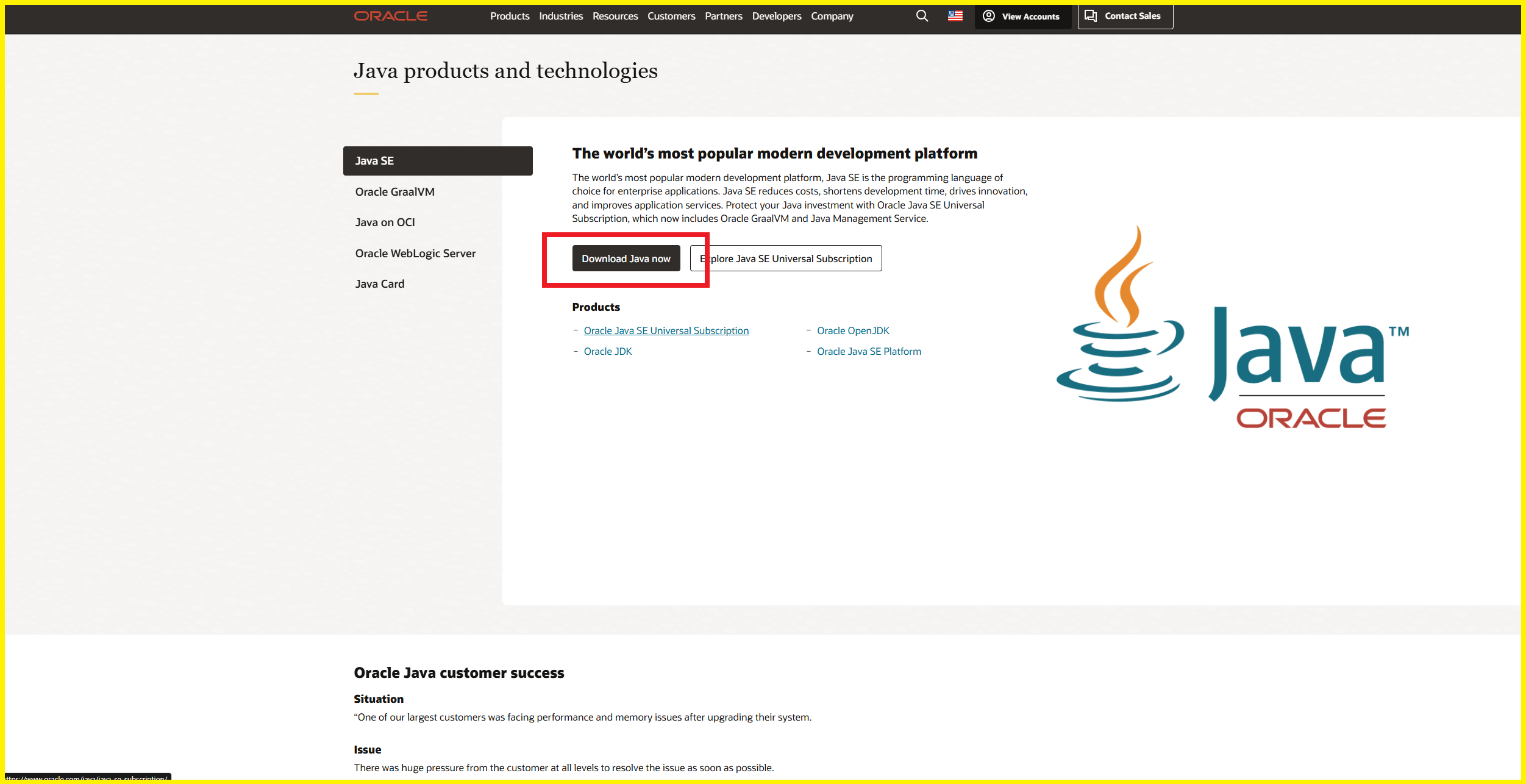Expand the Developers menu
This screenshot has width=1526, height=784.
pos(776,16)
